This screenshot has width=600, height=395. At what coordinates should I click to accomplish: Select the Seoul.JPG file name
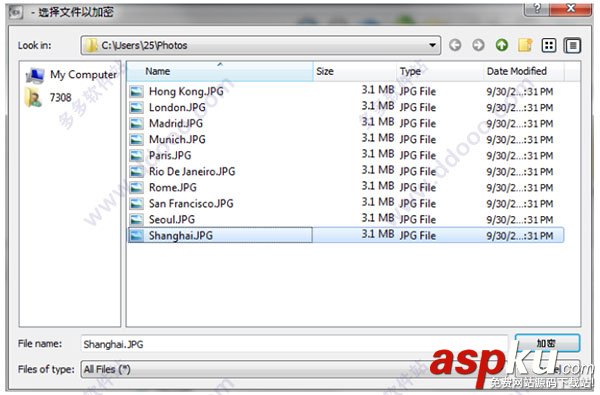(172, 220)
